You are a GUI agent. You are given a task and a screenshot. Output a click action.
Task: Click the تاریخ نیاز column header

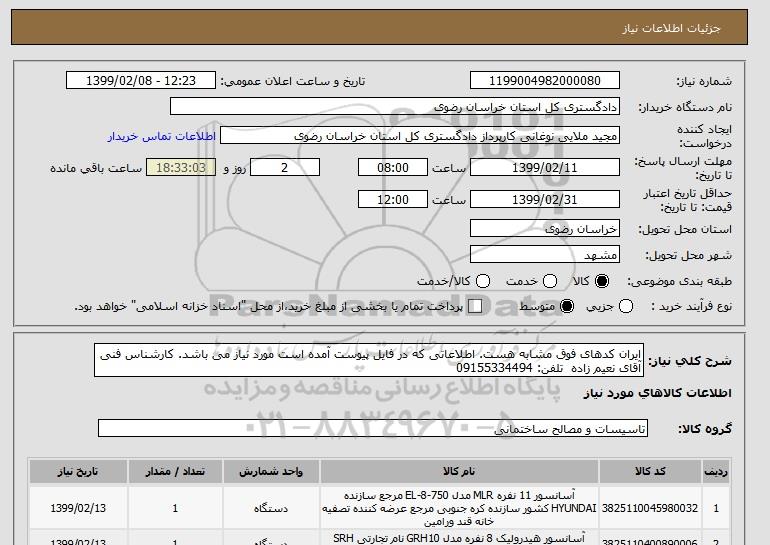click(78, 471)
